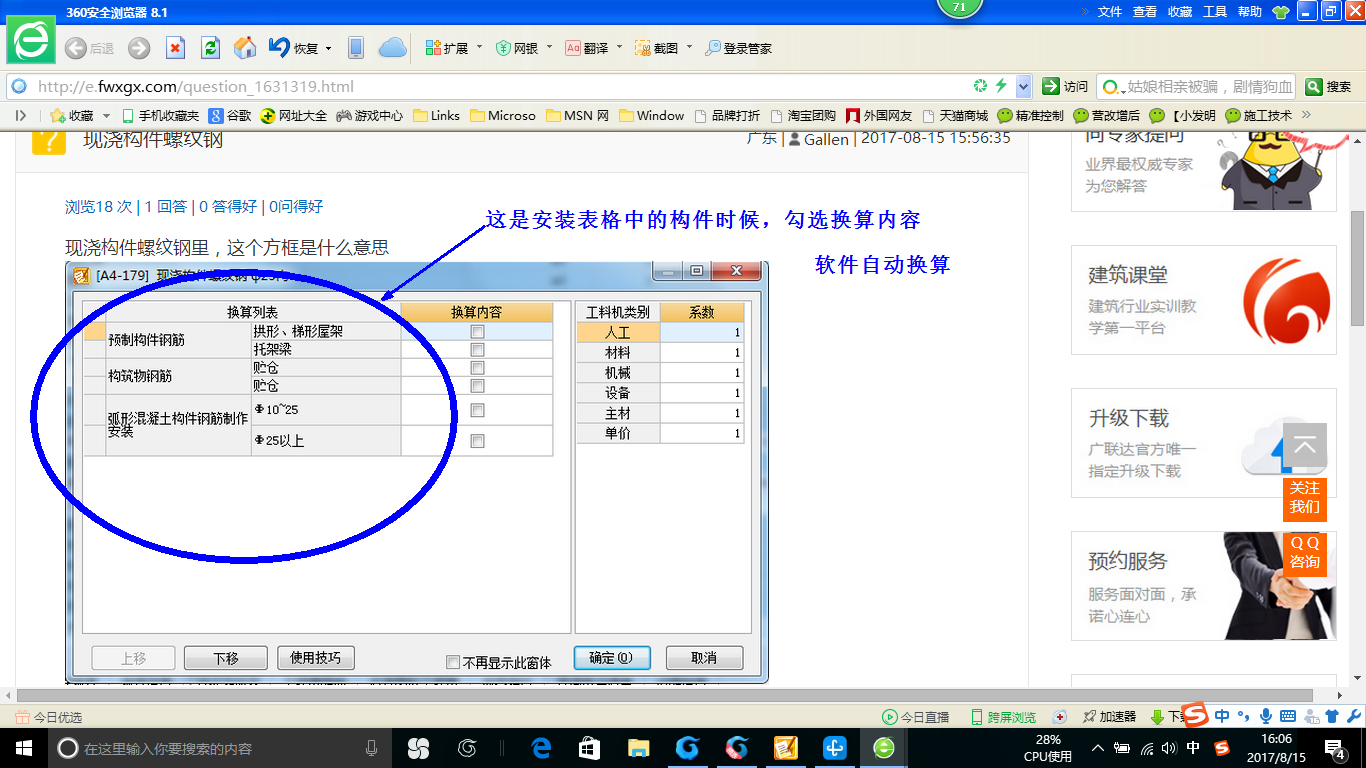Click the back-to-top arrow button

(x=1305, y=444)
